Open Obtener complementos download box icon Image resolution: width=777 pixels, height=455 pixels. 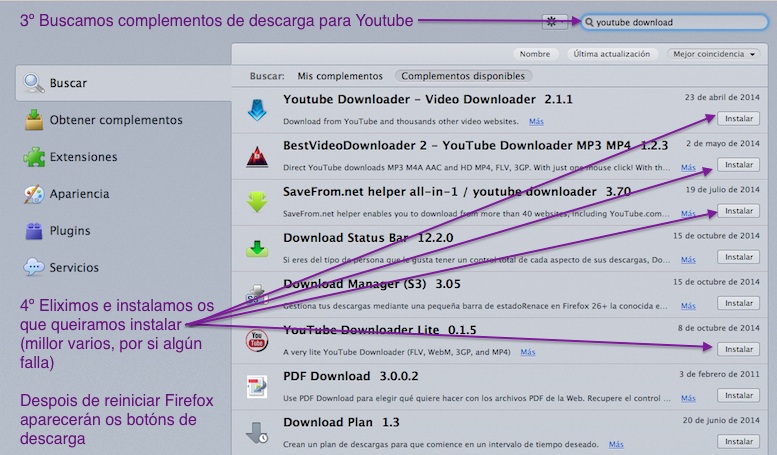point(34,119)
